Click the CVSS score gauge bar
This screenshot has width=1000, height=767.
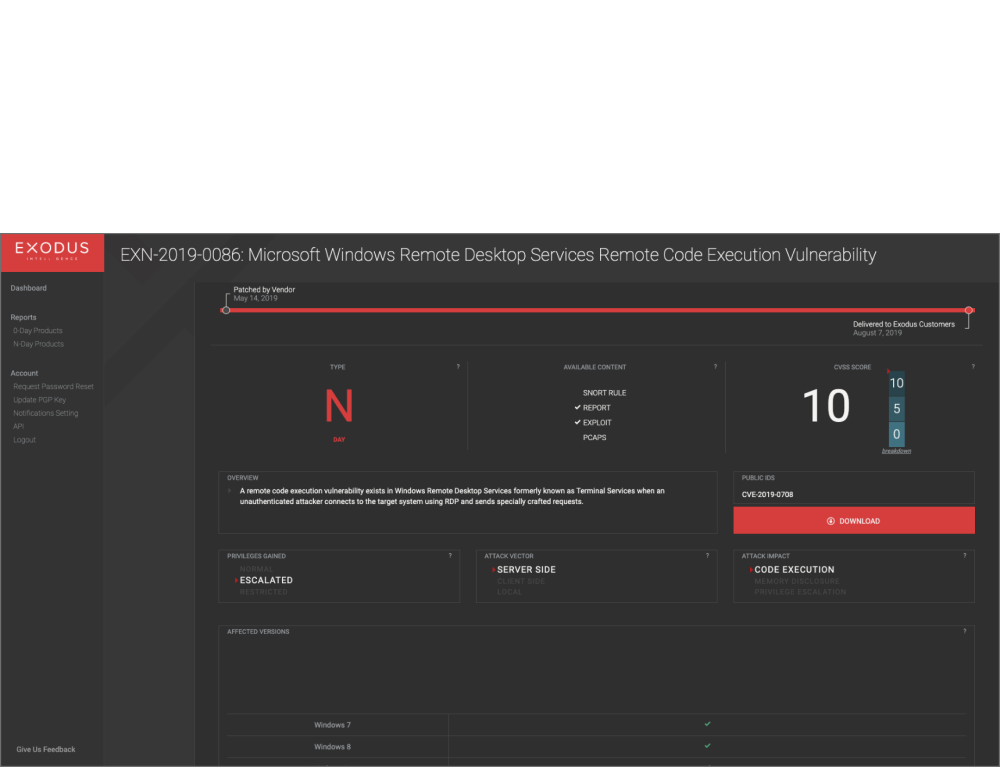click(x=896, y=408)
